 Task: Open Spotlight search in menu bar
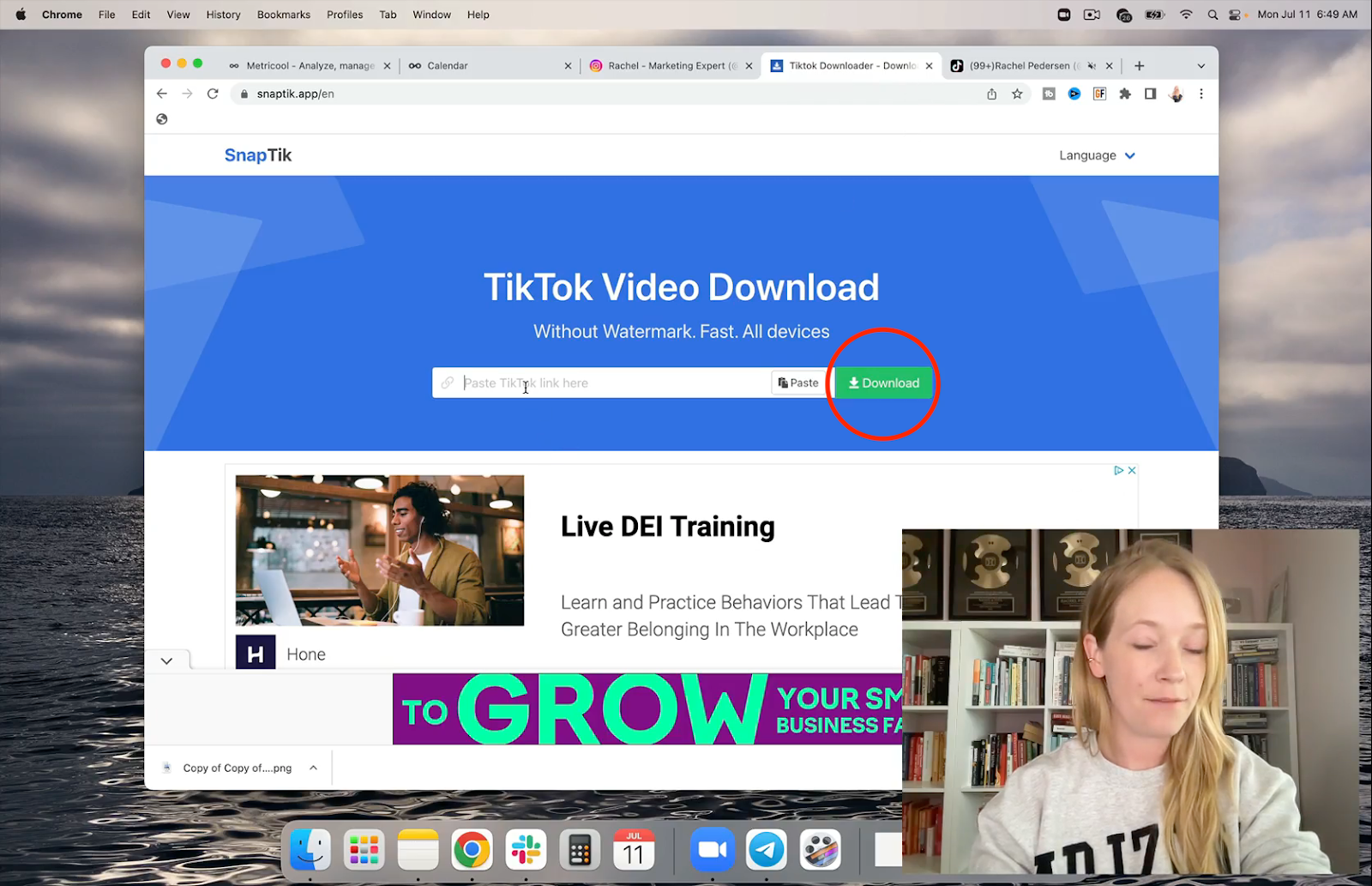point(1212,15)
